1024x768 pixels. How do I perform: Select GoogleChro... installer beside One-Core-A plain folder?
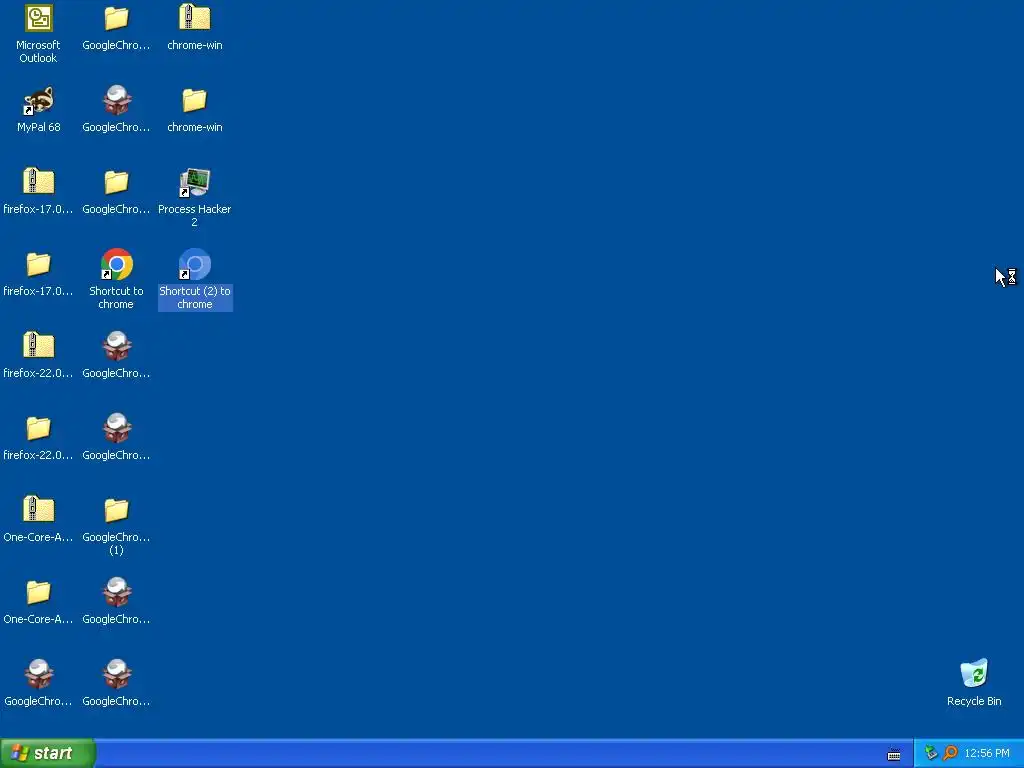click(x=116, y=592)
